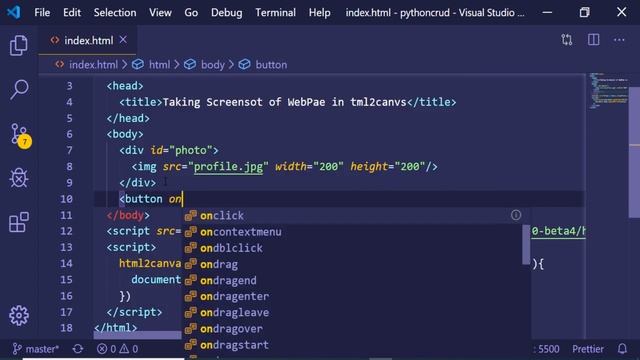The image size is (640, 360).
Task: Open the Selection menu
Action: tap(115, 13)
